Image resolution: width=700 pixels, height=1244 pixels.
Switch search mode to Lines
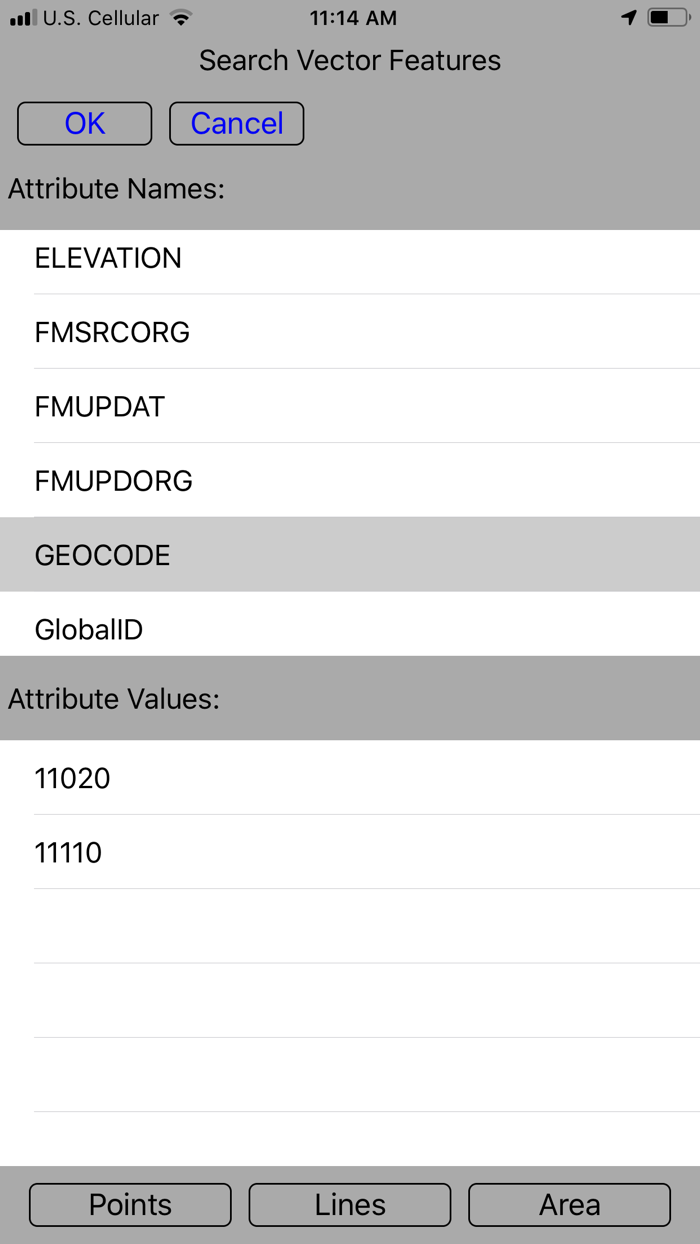[x=349, y=1205]
